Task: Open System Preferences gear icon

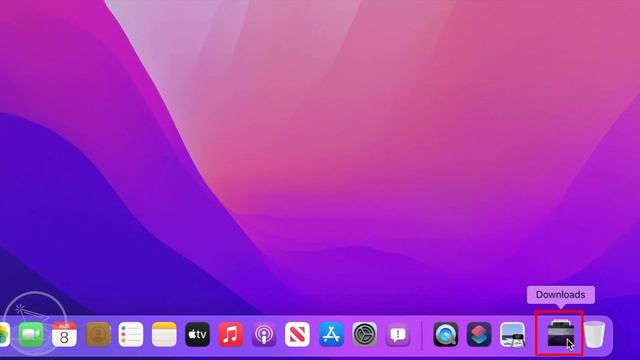Action: 364,334
